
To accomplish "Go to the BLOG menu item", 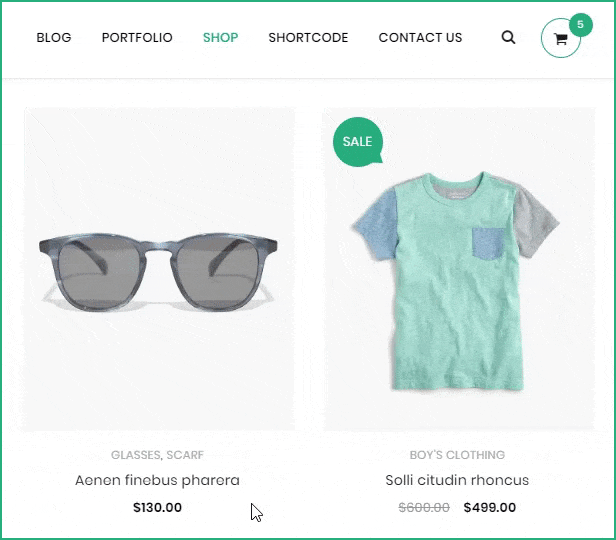I will point(54,38).
